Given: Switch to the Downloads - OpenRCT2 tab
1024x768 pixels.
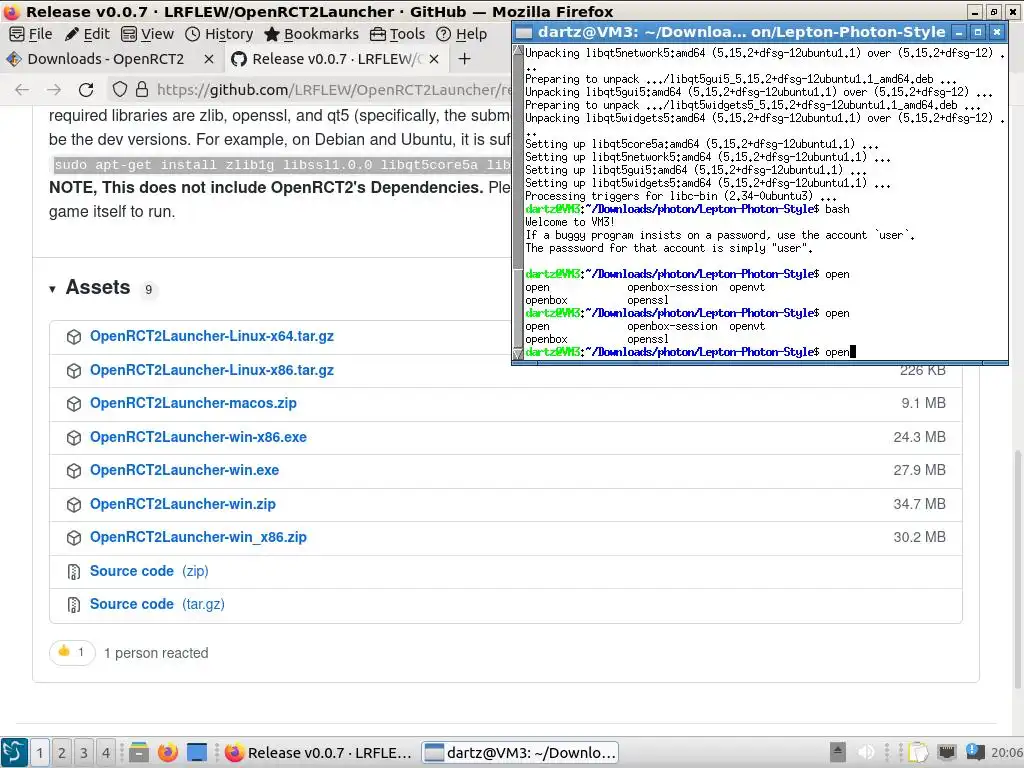Looking at the screenshot, I should (105, 59).
